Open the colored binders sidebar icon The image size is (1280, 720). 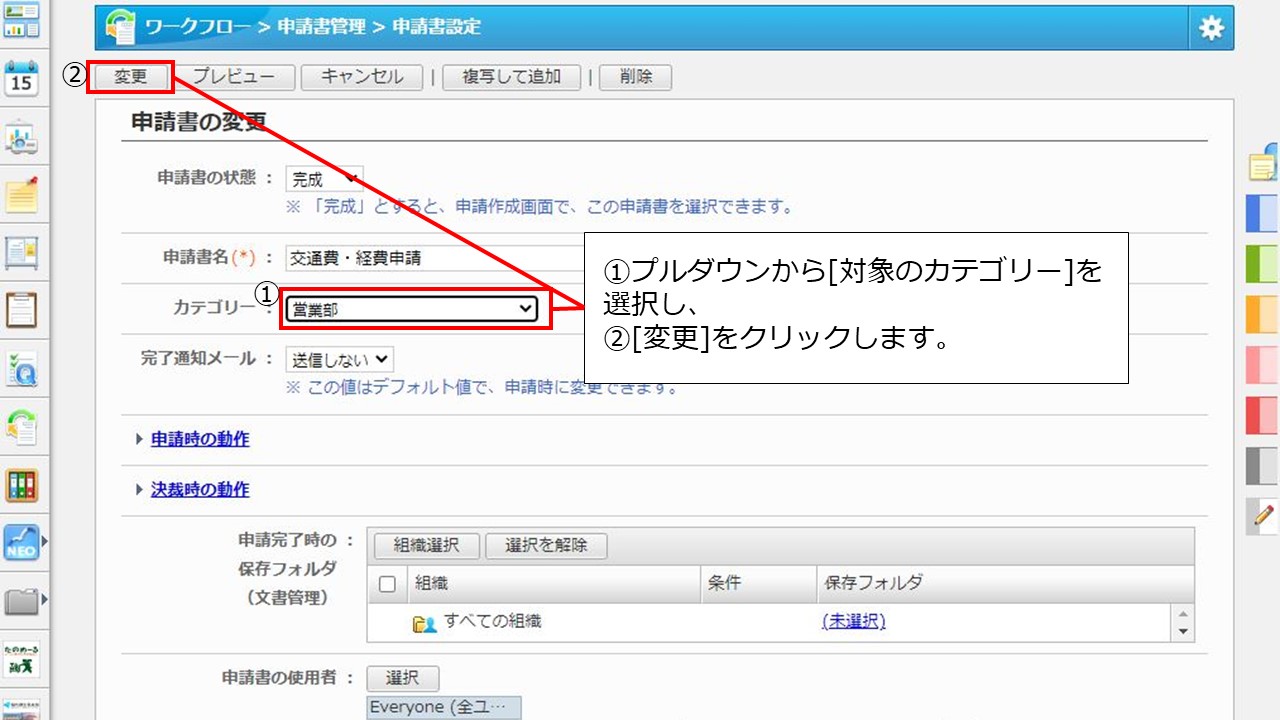(21, 485)
